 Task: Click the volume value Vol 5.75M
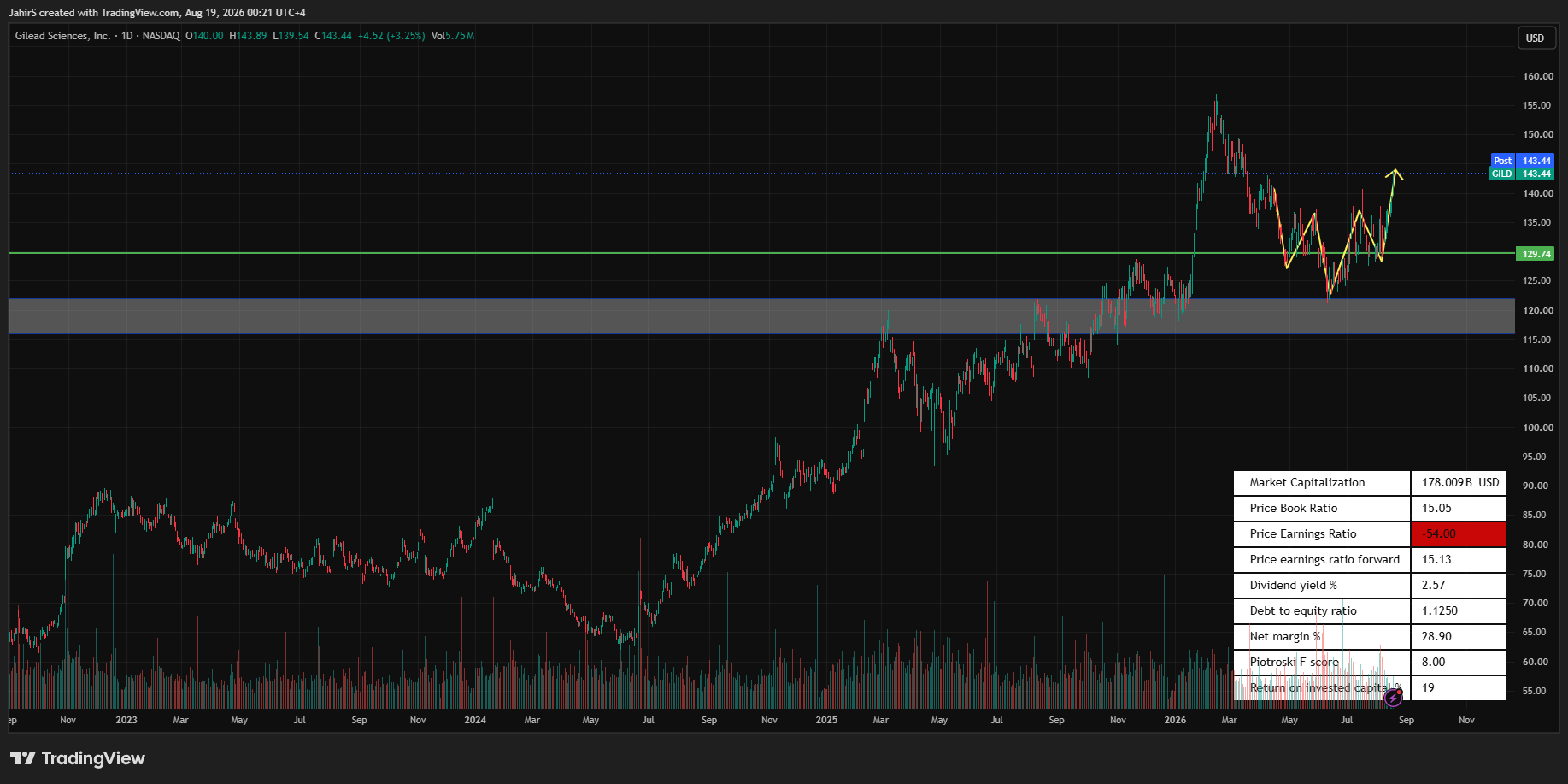[x=453, y=36]
